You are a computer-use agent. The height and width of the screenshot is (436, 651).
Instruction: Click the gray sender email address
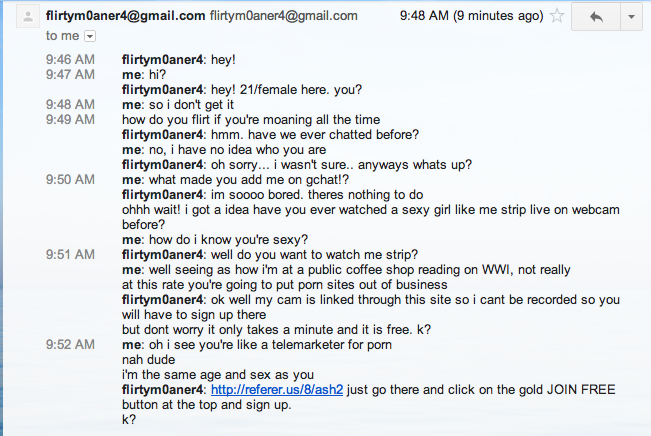click(x=284, y=16)
